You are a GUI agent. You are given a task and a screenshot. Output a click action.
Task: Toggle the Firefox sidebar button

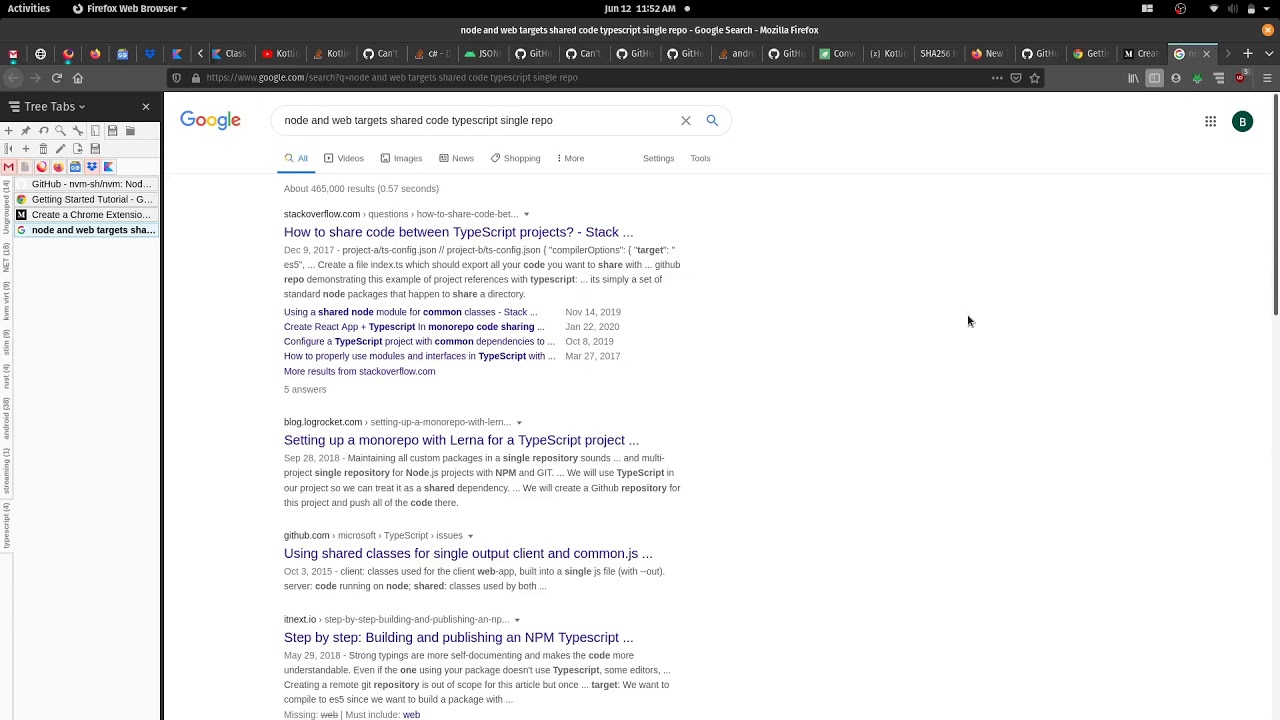1154,78
